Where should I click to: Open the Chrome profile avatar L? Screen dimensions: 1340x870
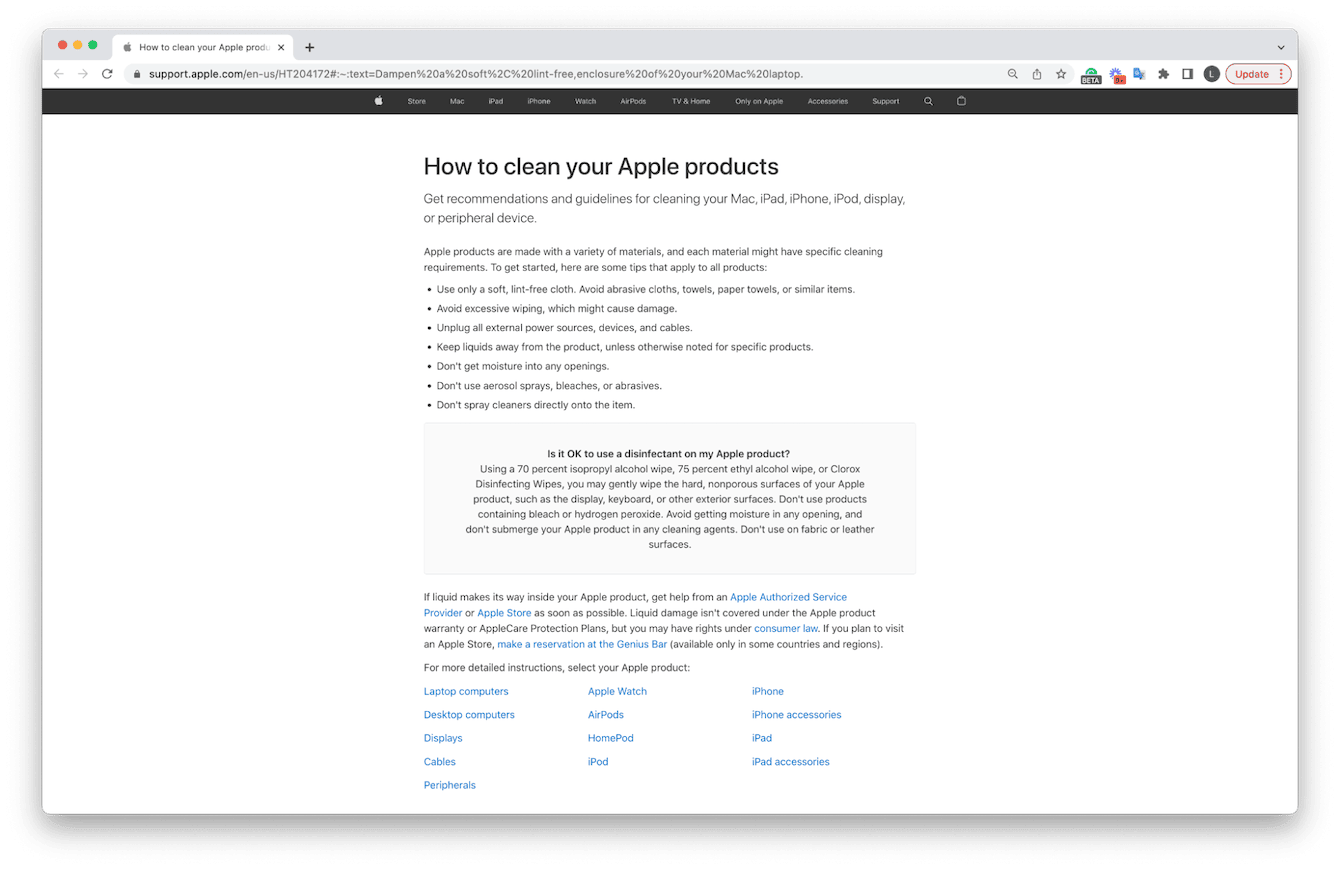click(x=1211, y=73)
